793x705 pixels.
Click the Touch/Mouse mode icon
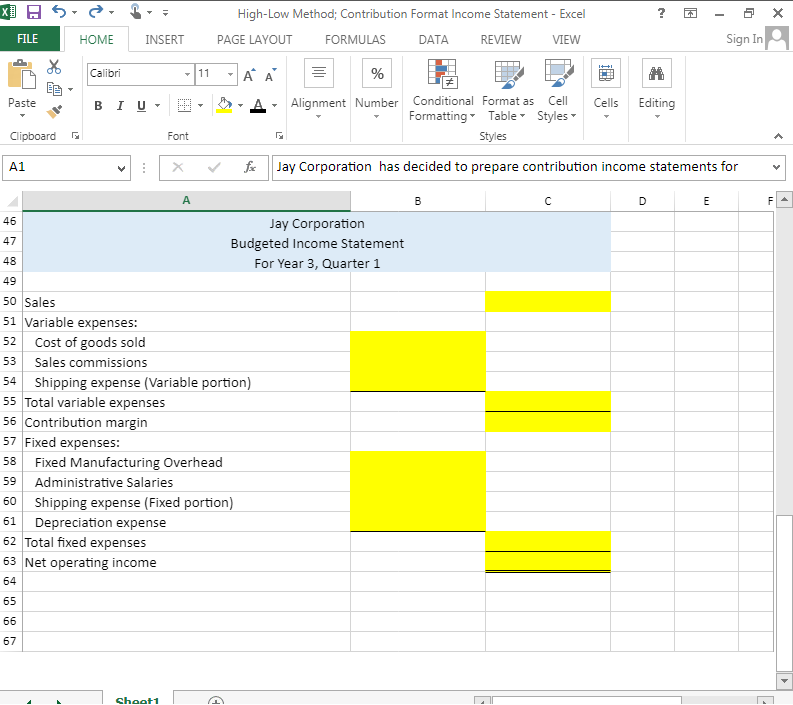[135, 11]
